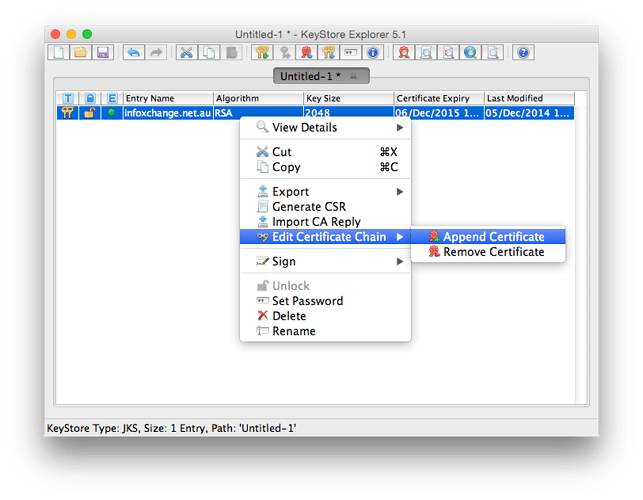
Task: Click the Generate Secret Key toolbar icon
Action: coord(285,53)
